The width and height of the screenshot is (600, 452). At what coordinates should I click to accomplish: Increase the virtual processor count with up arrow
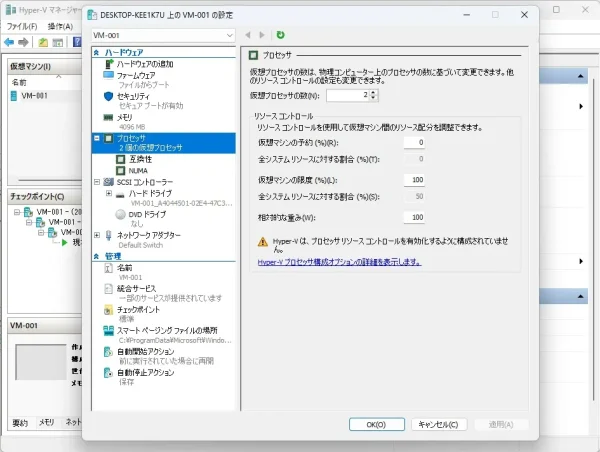point(373,92)
